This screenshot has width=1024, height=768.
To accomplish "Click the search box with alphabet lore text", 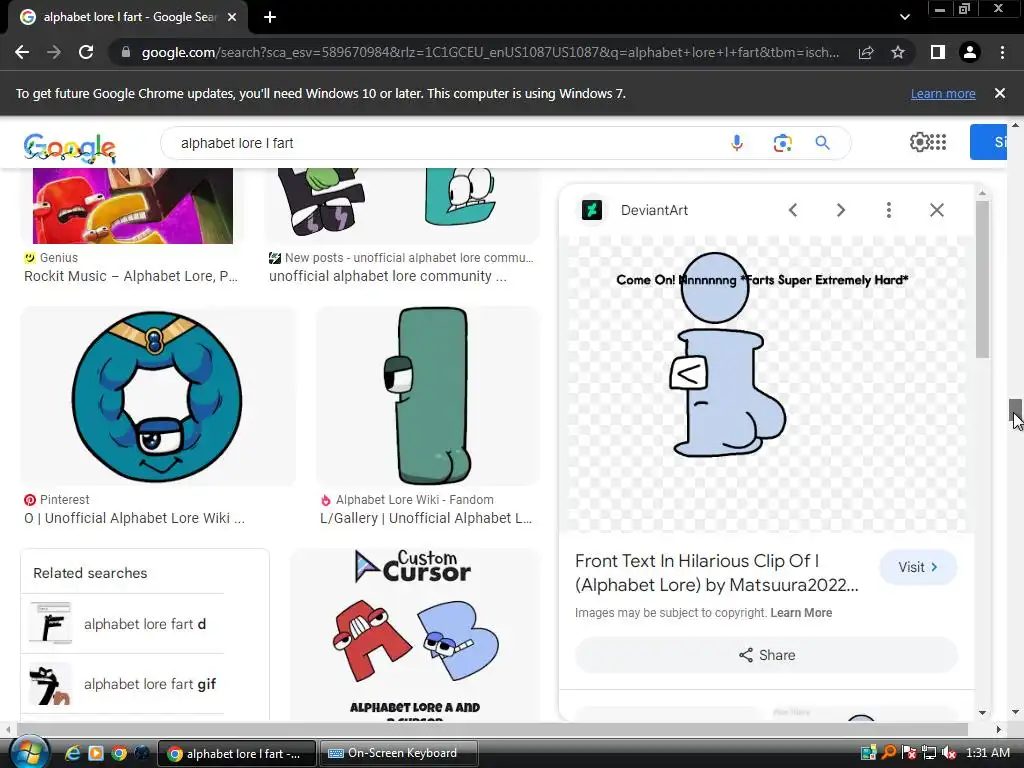I will click(x=444, y=143).
